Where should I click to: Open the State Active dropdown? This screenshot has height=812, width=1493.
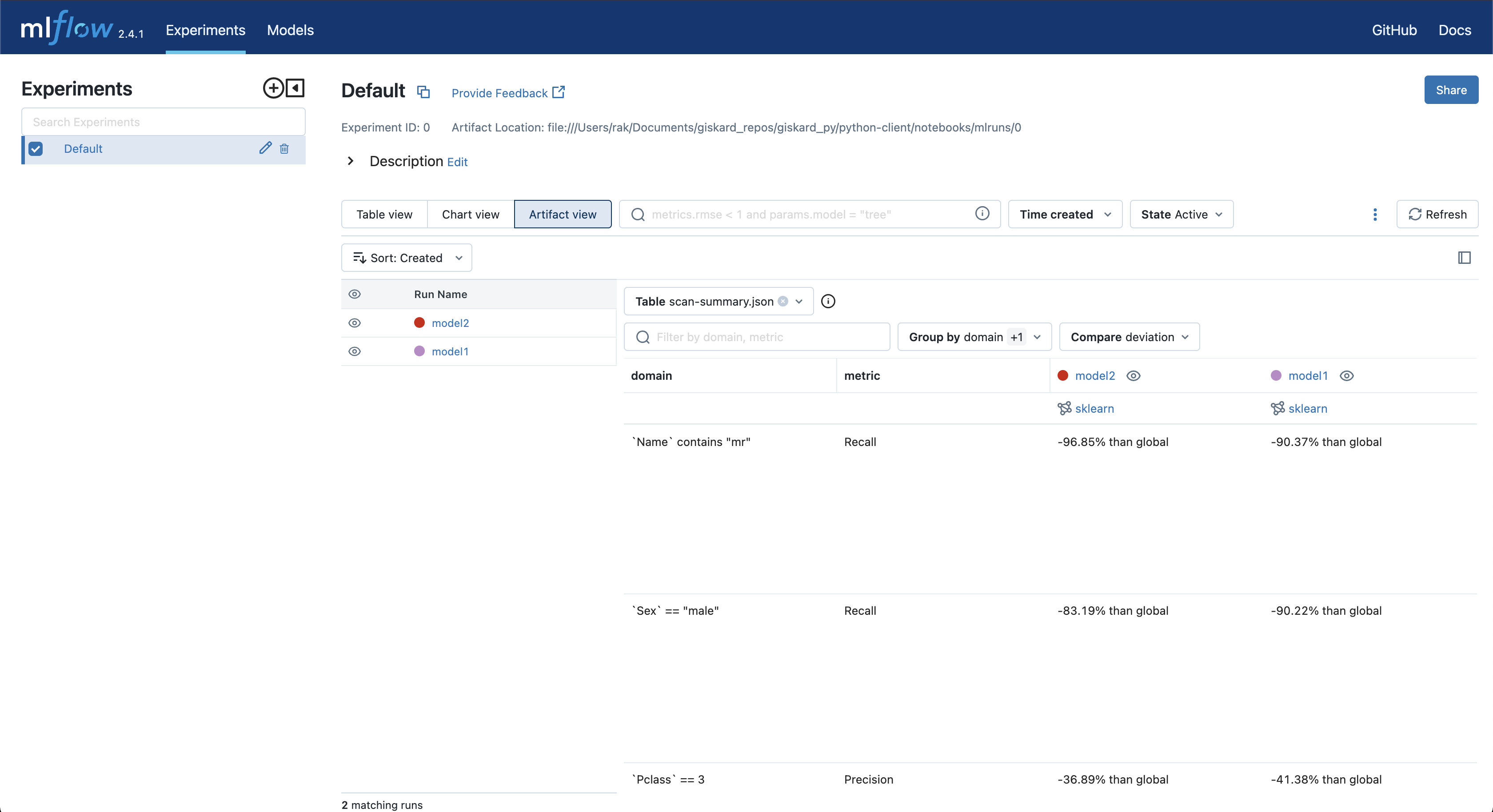[x=1182, y=215]
